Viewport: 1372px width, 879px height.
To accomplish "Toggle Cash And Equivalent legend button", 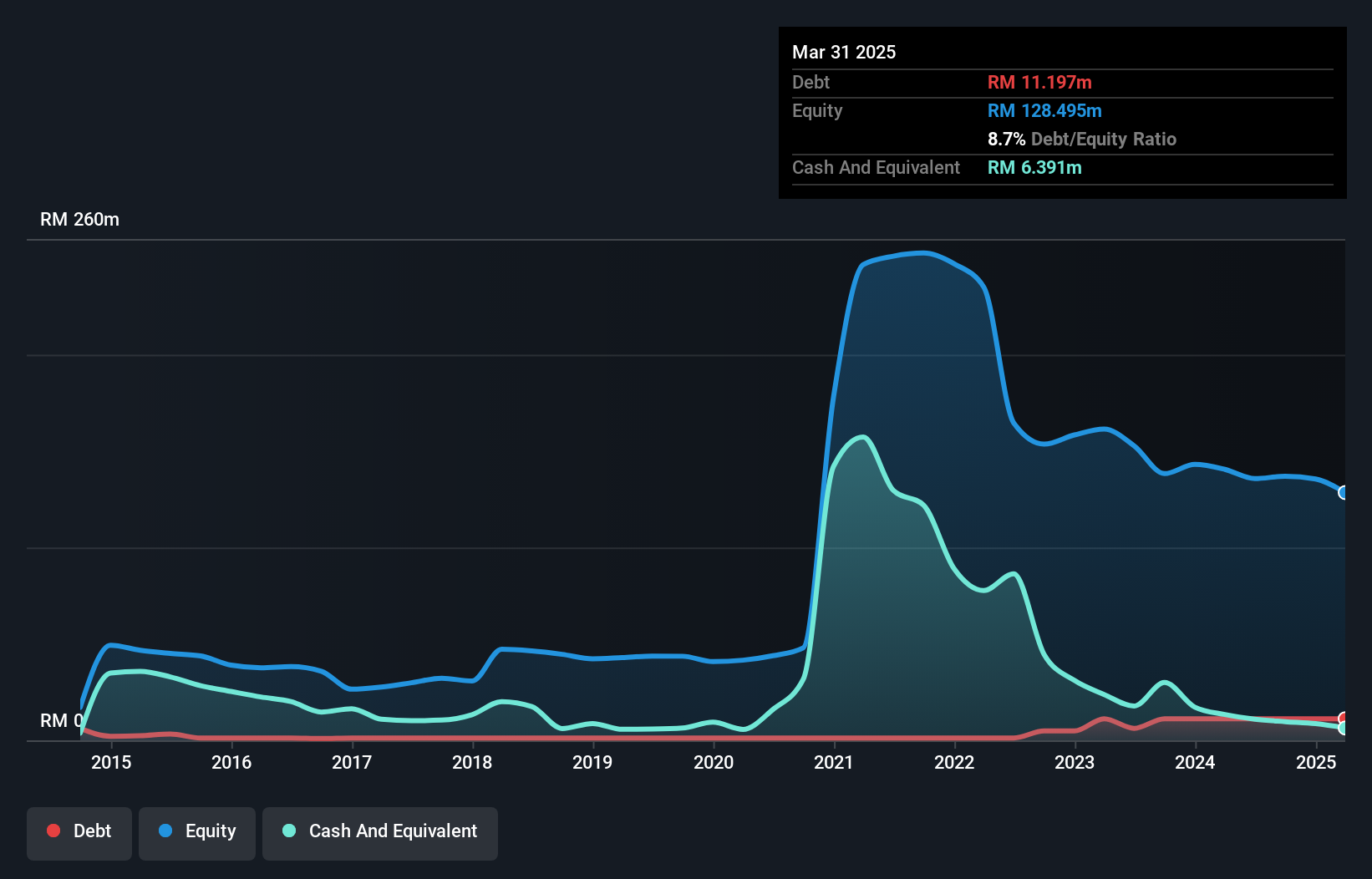I will tap(380, 833).
